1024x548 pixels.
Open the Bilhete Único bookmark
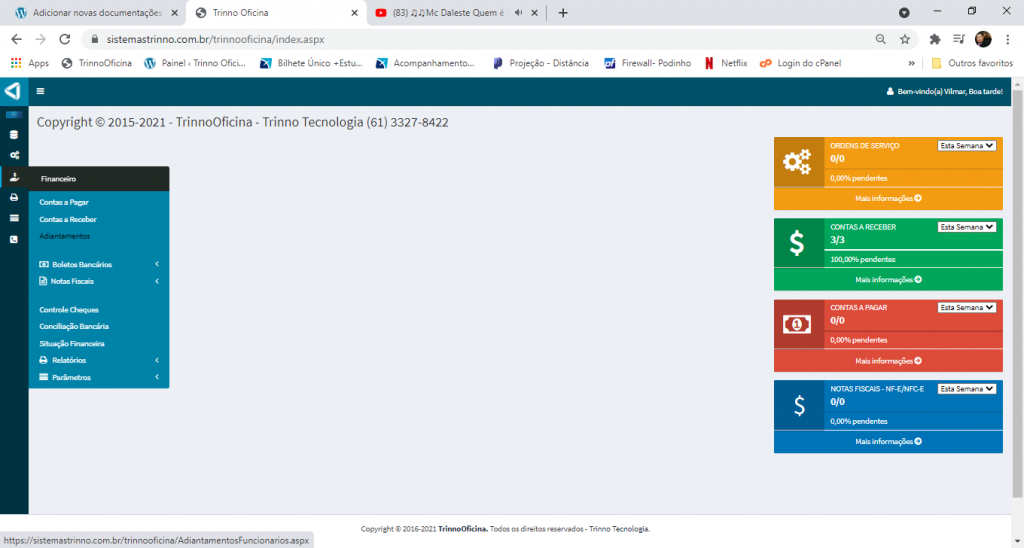pos(311,63)
